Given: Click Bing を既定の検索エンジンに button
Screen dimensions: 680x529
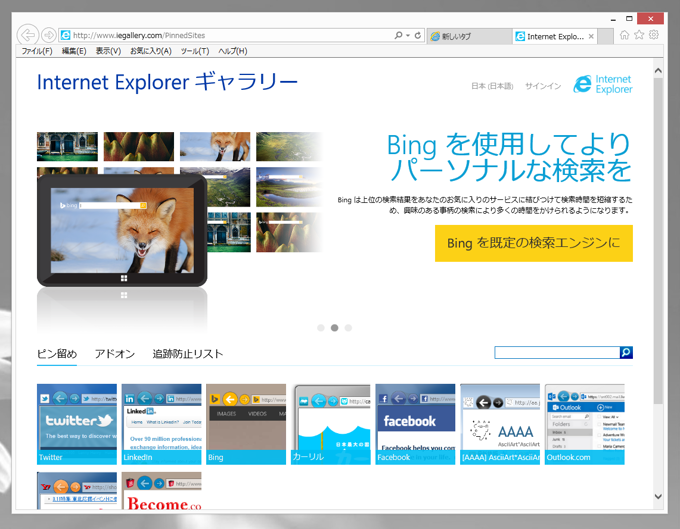Looking at the screenshot, I should click(x=534, y=243).
